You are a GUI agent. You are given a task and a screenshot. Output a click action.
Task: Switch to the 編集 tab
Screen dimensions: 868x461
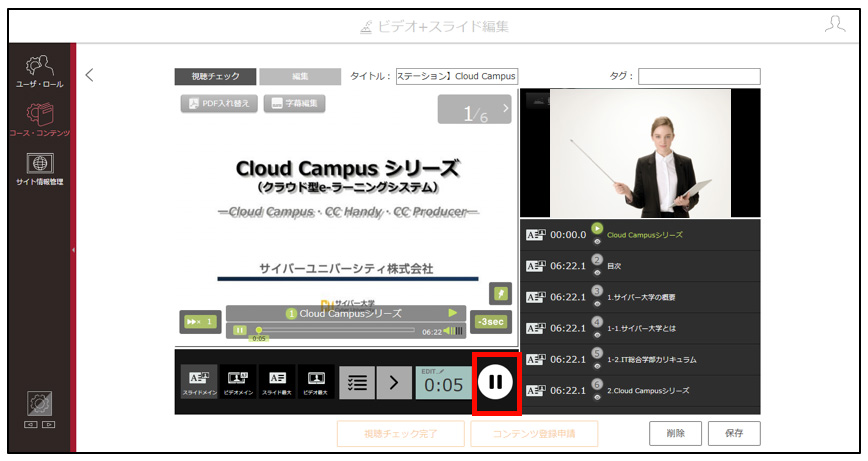click(x=300, y=76)
